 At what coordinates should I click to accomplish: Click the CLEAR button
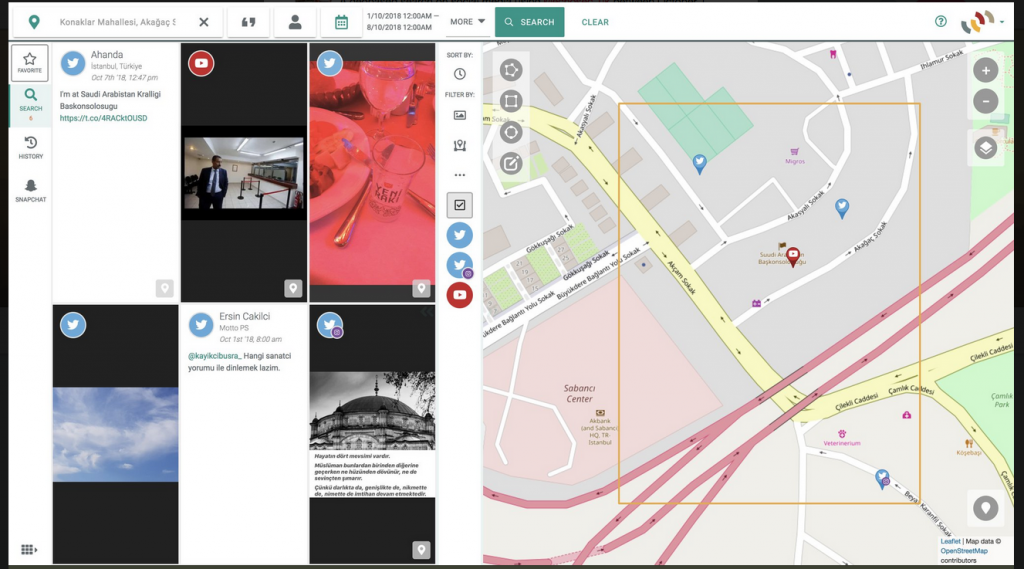[x=595, y=22]
